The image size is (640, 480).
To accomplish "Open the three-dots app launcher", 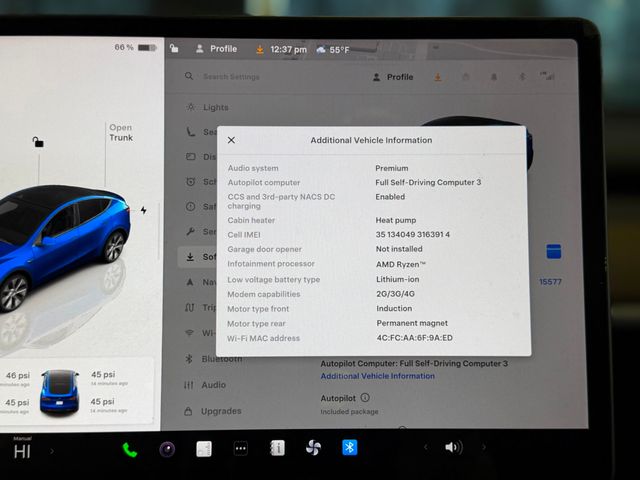I will pos(240,449).
